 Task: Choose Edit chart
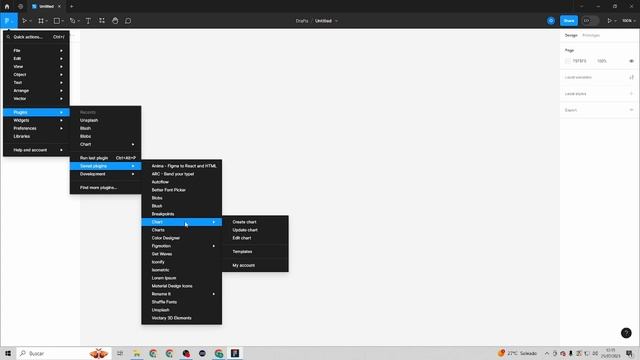(x=256, y=238)
